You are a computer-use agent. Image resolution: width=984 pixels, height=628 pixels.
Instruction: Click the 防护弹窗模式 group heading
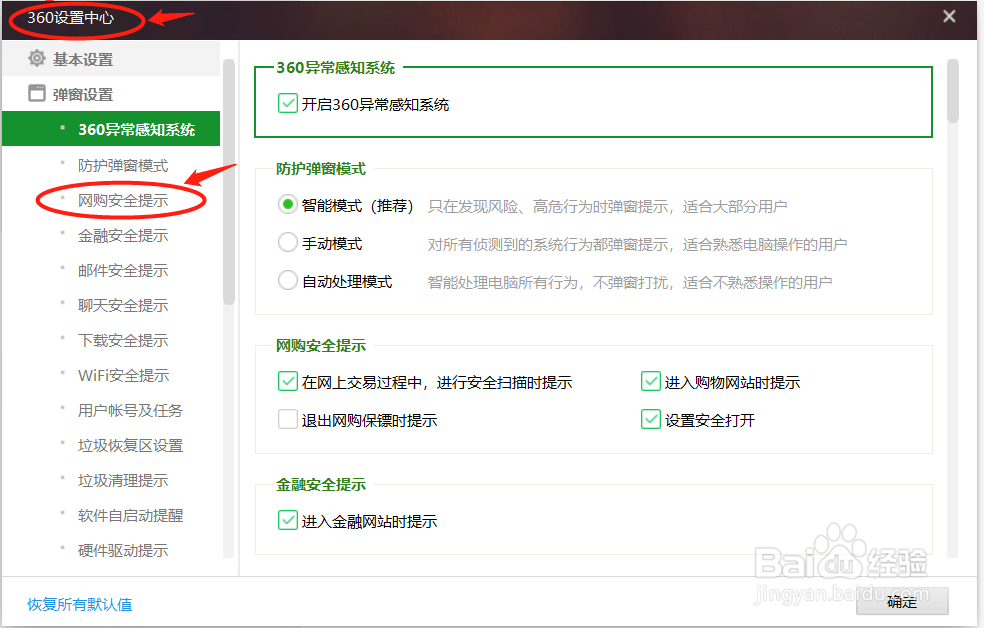(x=321, y=169)
